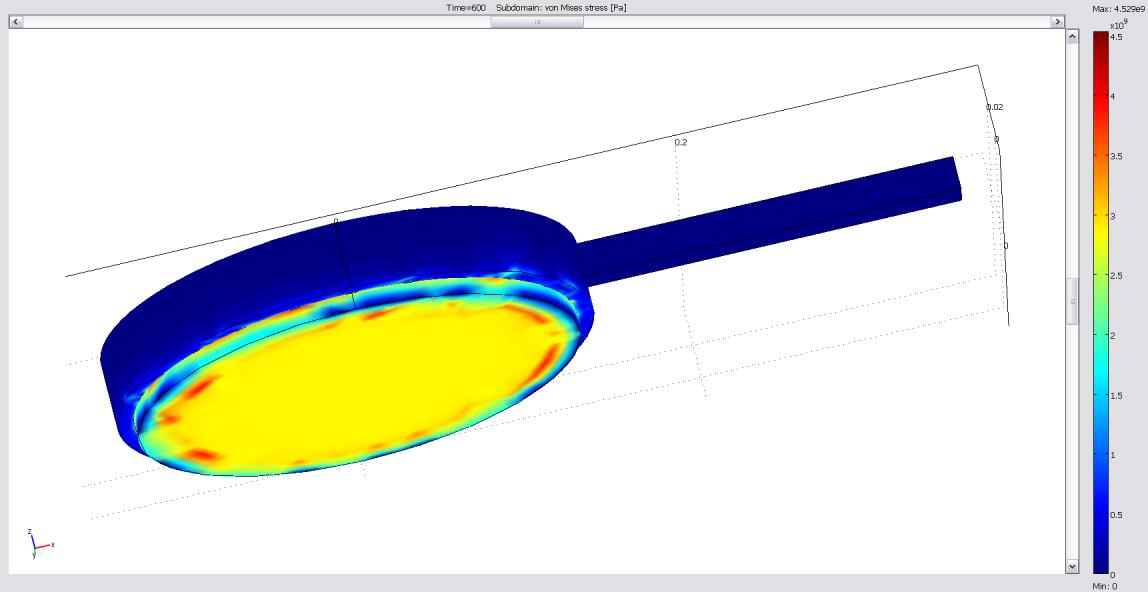The width and height of the screenshot is (1148, 592).
Task: Click the horizontal scrollbar left arrow
Action: [15, 22]
